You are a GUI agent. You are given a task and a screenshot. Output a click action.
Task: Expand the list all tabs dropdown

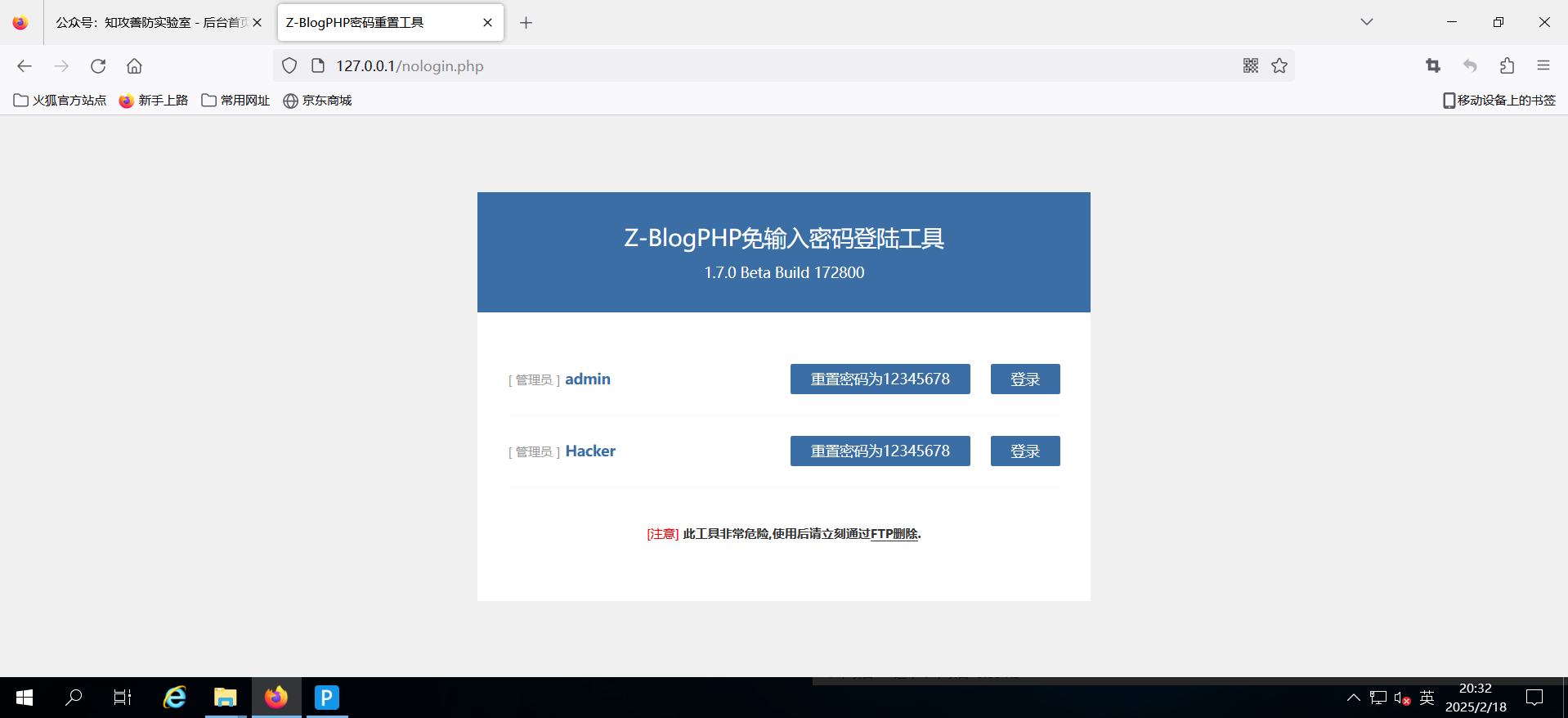pyautogui.click(x=1367, y=22)
